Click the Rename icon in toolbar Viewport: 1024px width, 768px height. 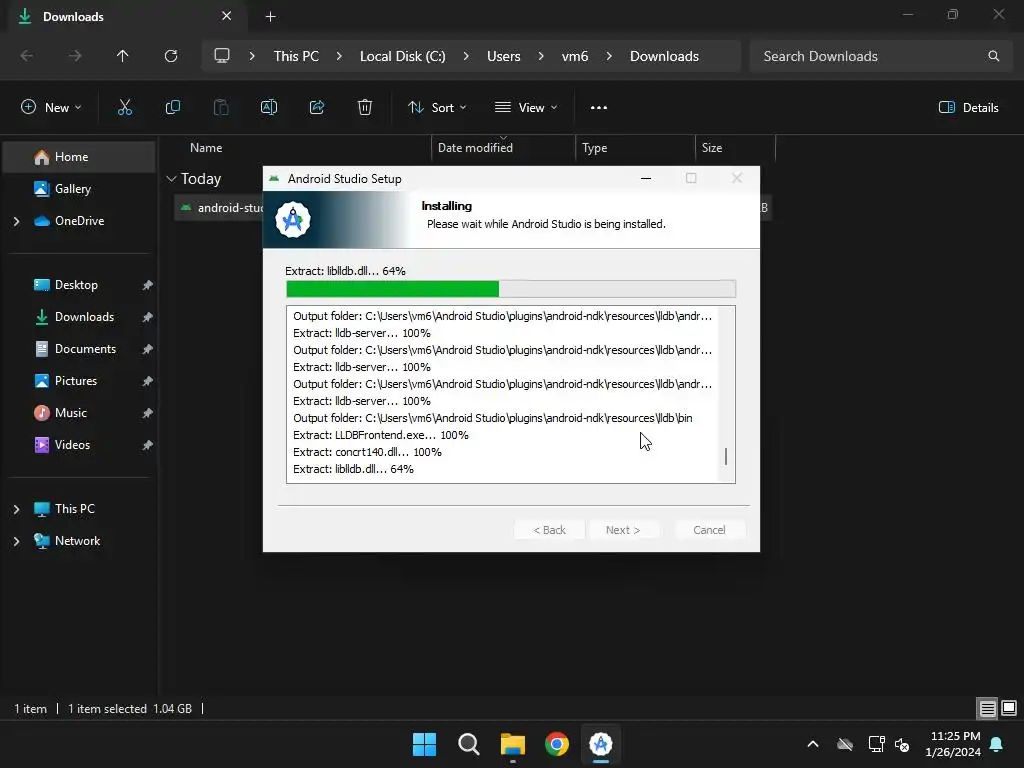click(x=268, y=108)
